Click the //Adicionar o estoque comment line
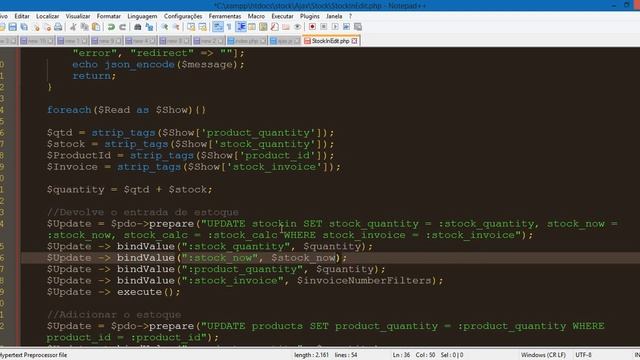 pos(114,315)
